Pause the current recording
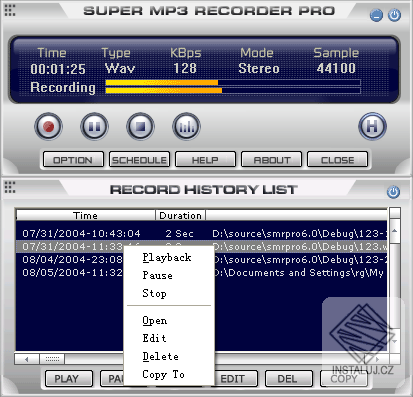This screenshot has width=413, height=397. point(94,127)
